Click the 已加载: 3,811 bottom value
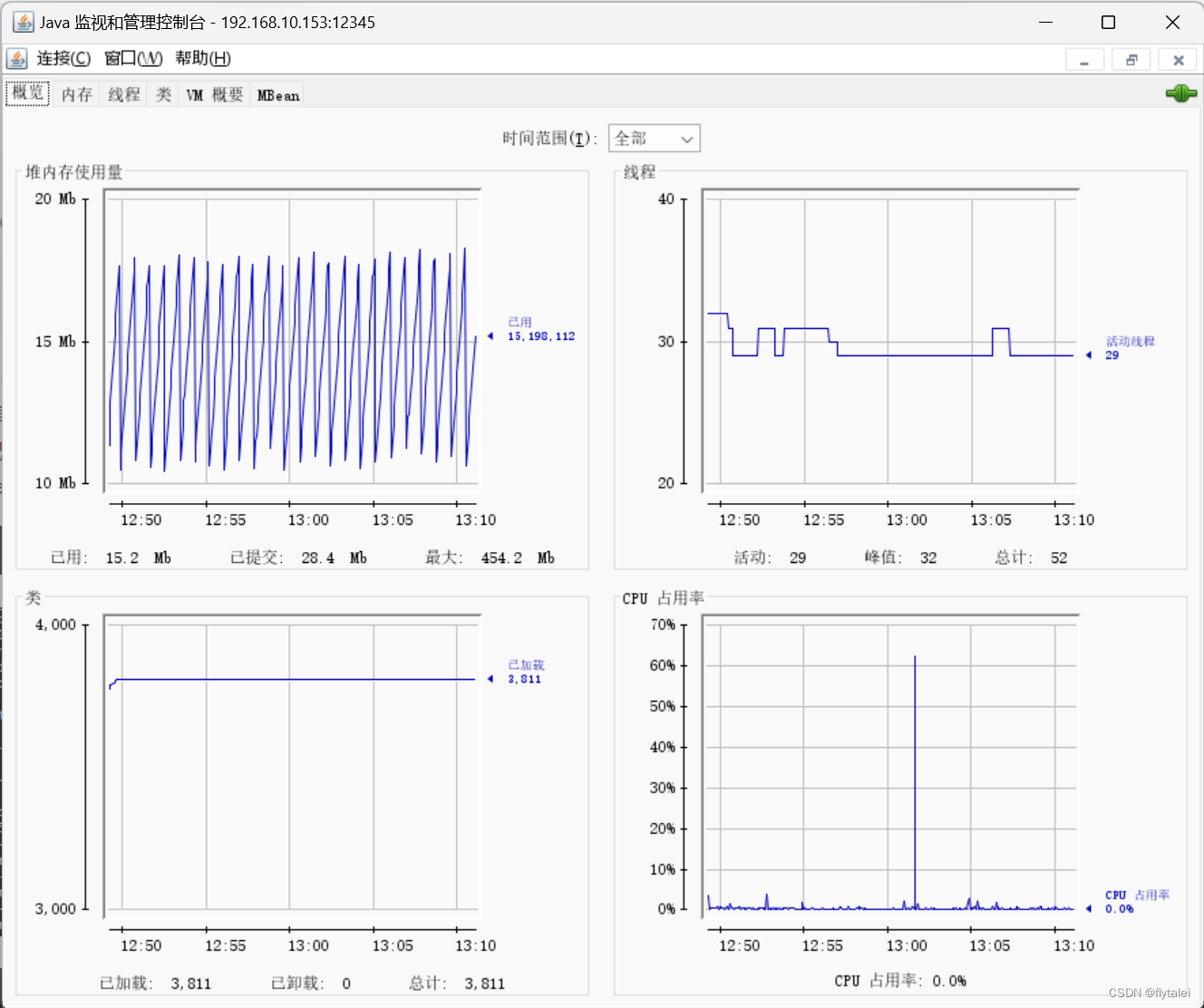Image resolution: width=1204 pixels, height=1008 pixels. (x=155, y=984)
